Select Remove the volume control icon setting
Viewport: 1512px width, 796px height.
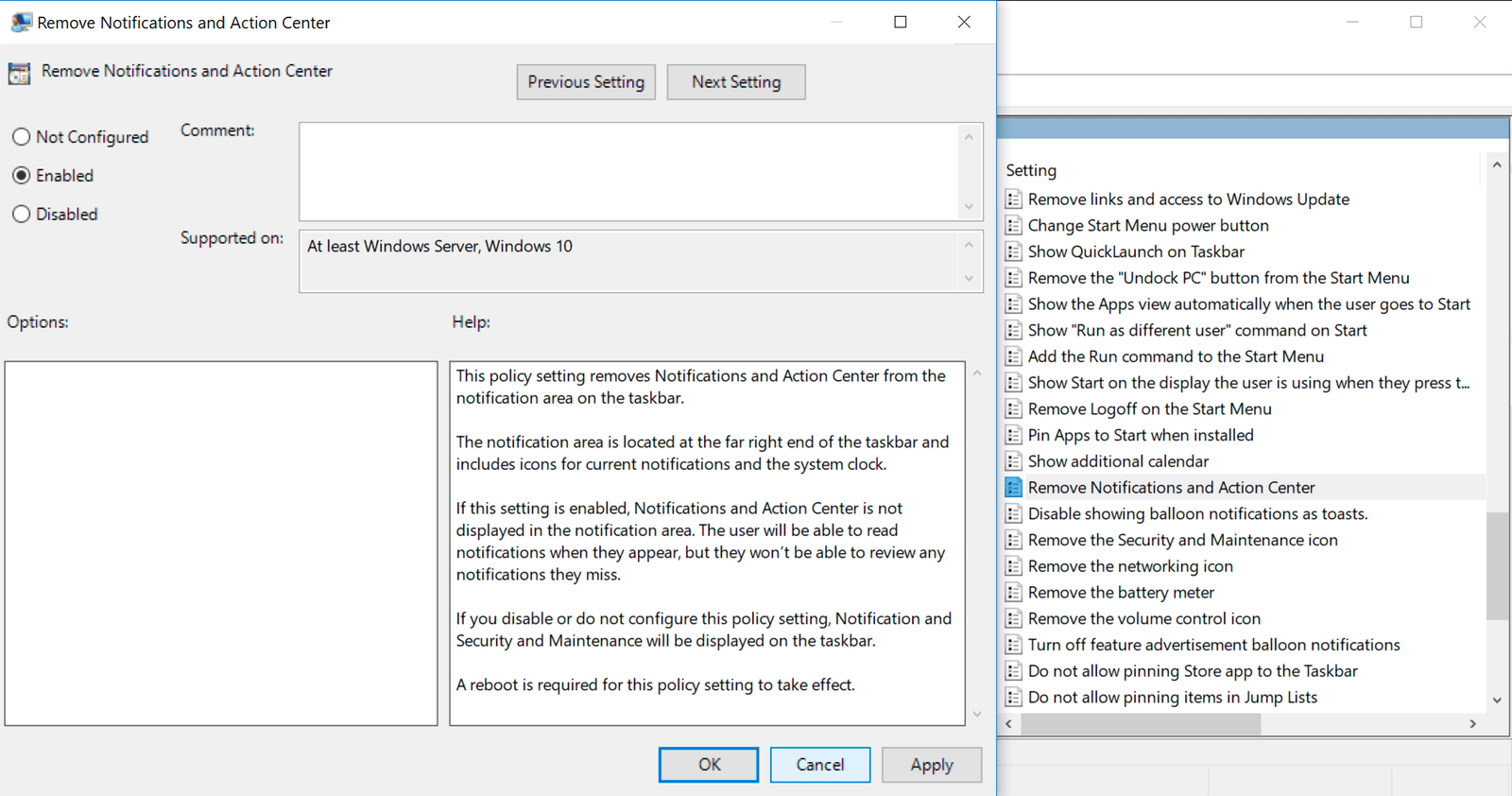coord(1144,618)
